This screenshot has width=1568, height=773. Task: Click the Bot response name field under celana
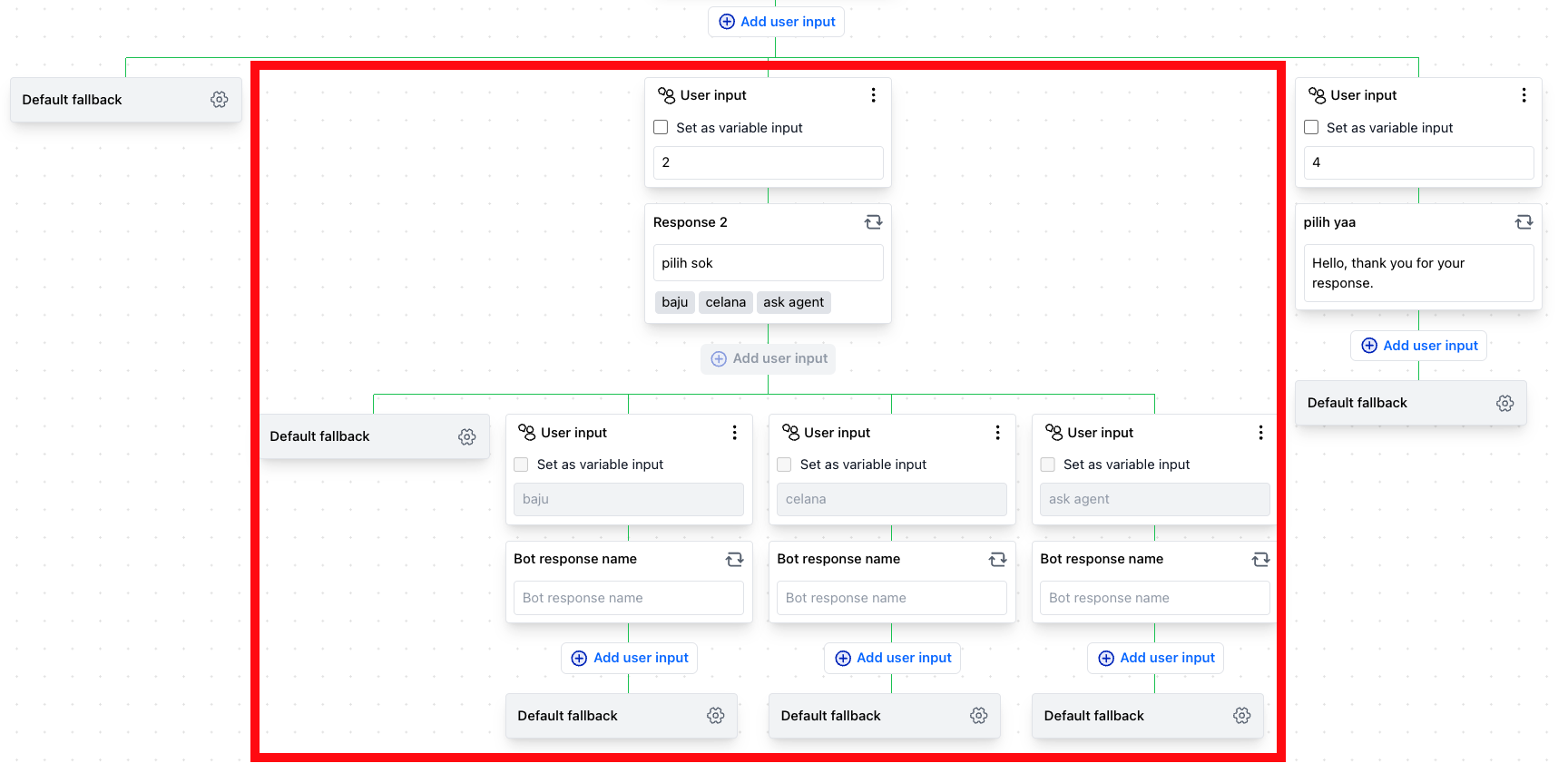[891, 598]
